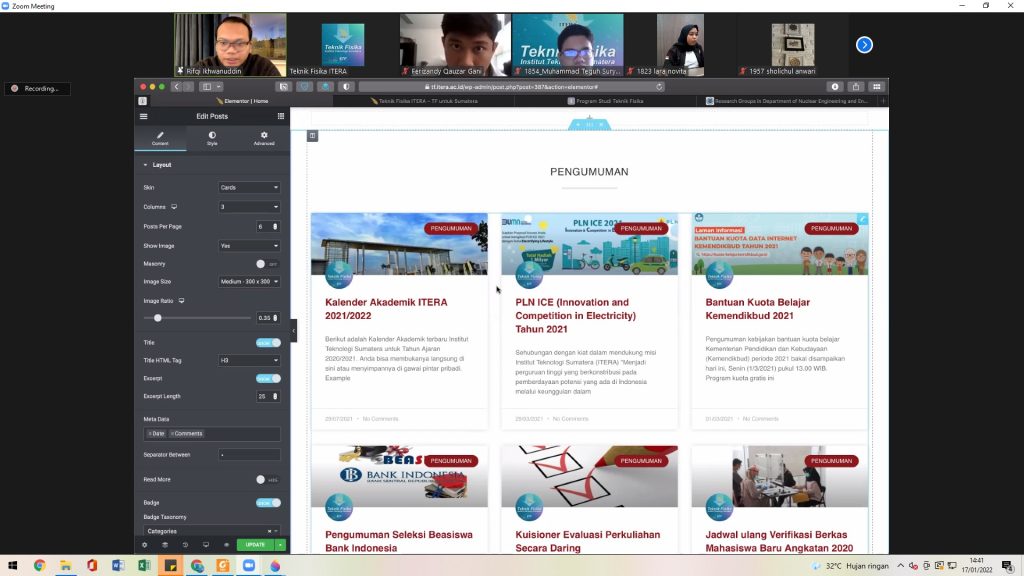Click the Separator Between input field
Screen dimensions: 1024x576
249,455
